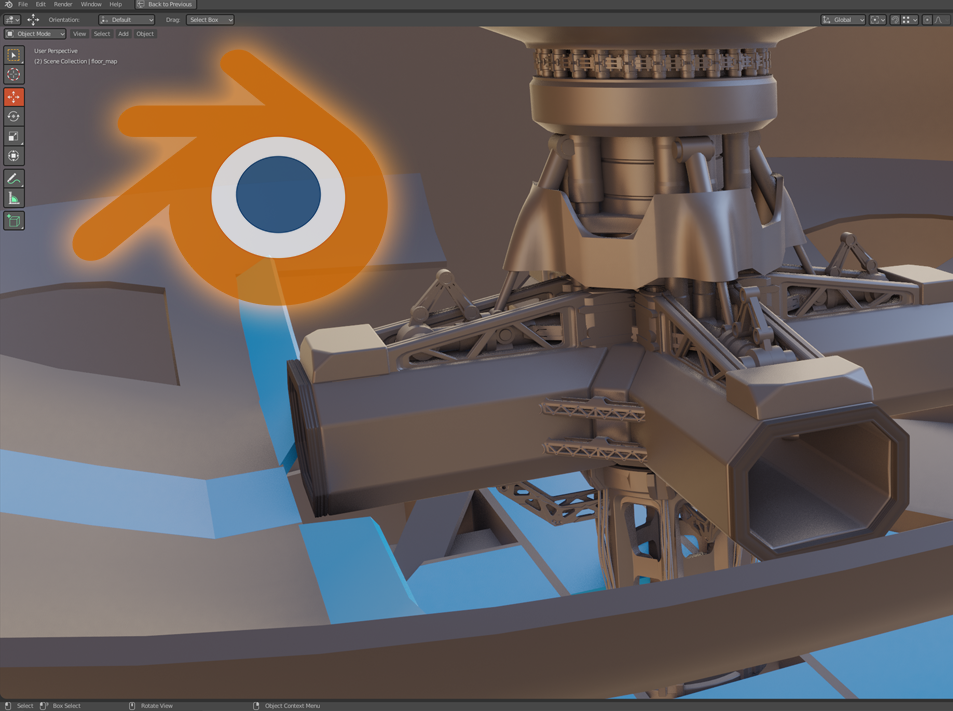Select the Rotate tool
This screenshot has height=711, width=953.
(x=14, y=117)
